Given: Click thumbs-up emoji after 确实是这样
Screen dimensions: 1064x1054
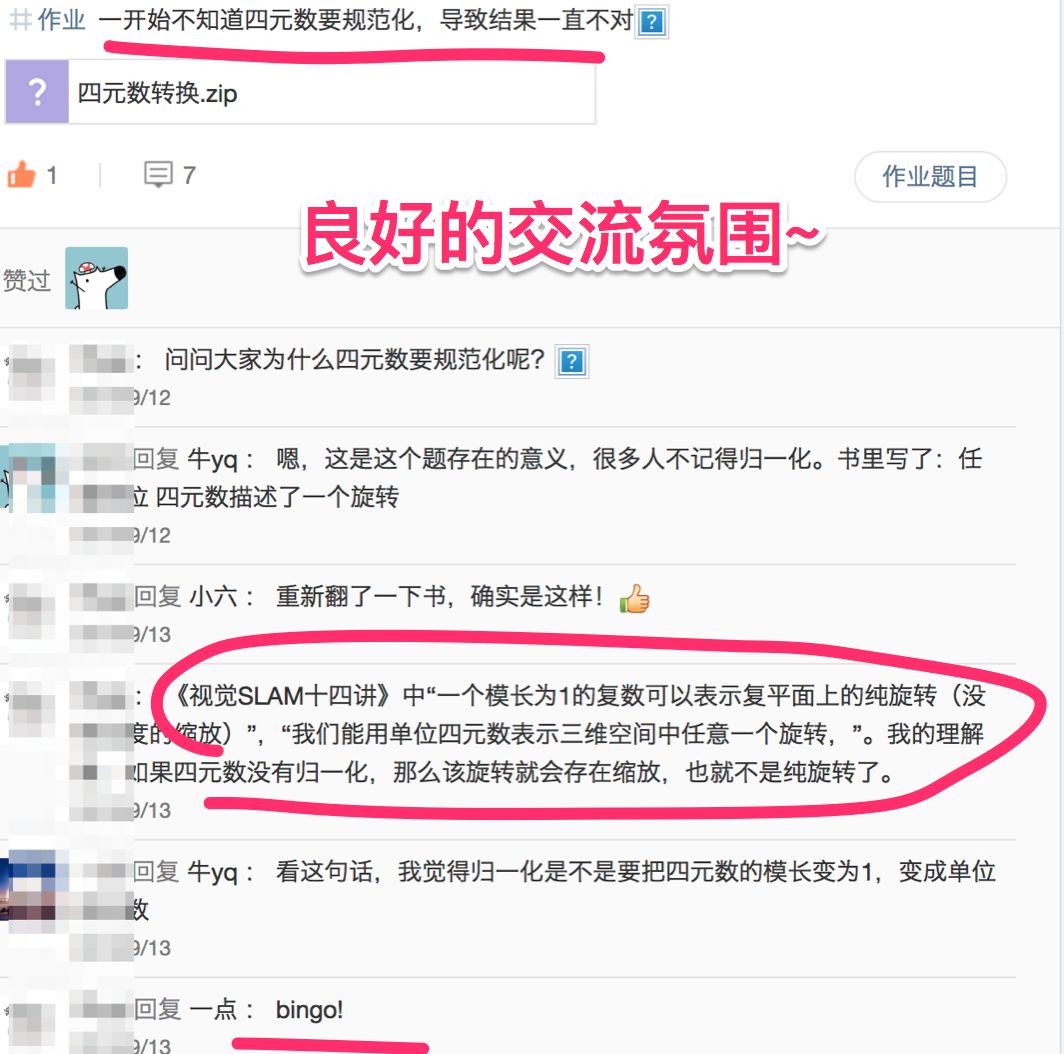Looking at the screenshot, I should click(x=634, y=598).
